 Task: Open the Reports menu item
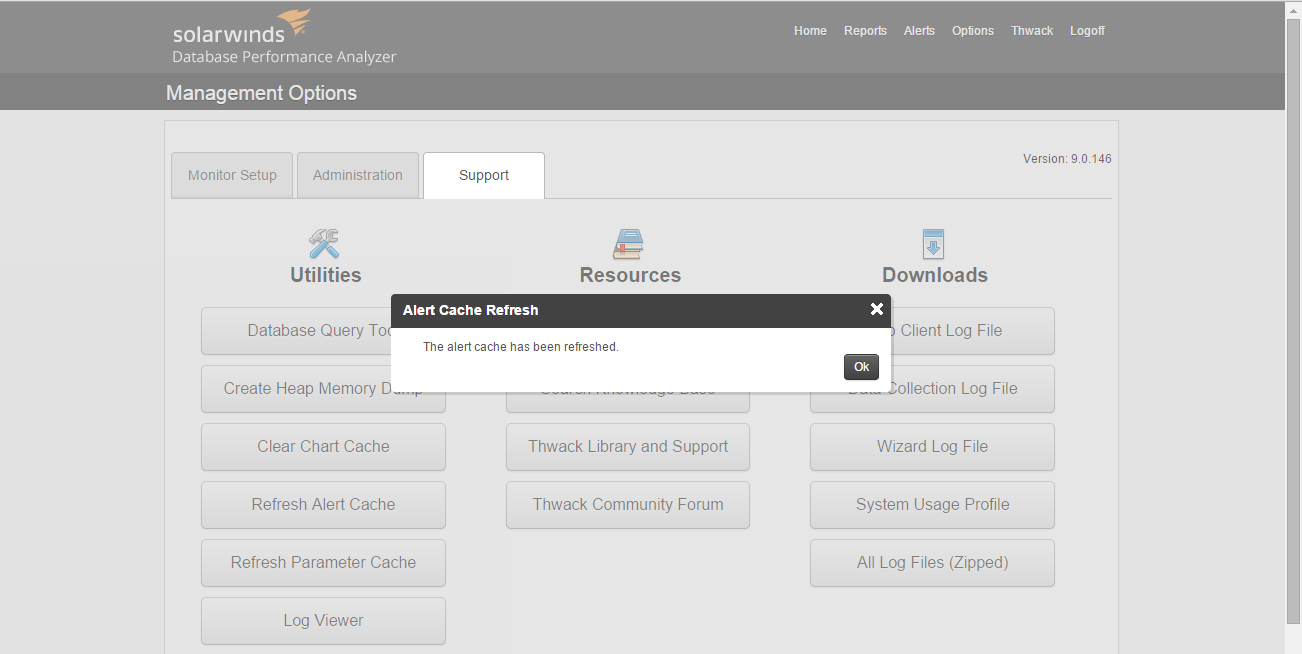pos(865,31)
